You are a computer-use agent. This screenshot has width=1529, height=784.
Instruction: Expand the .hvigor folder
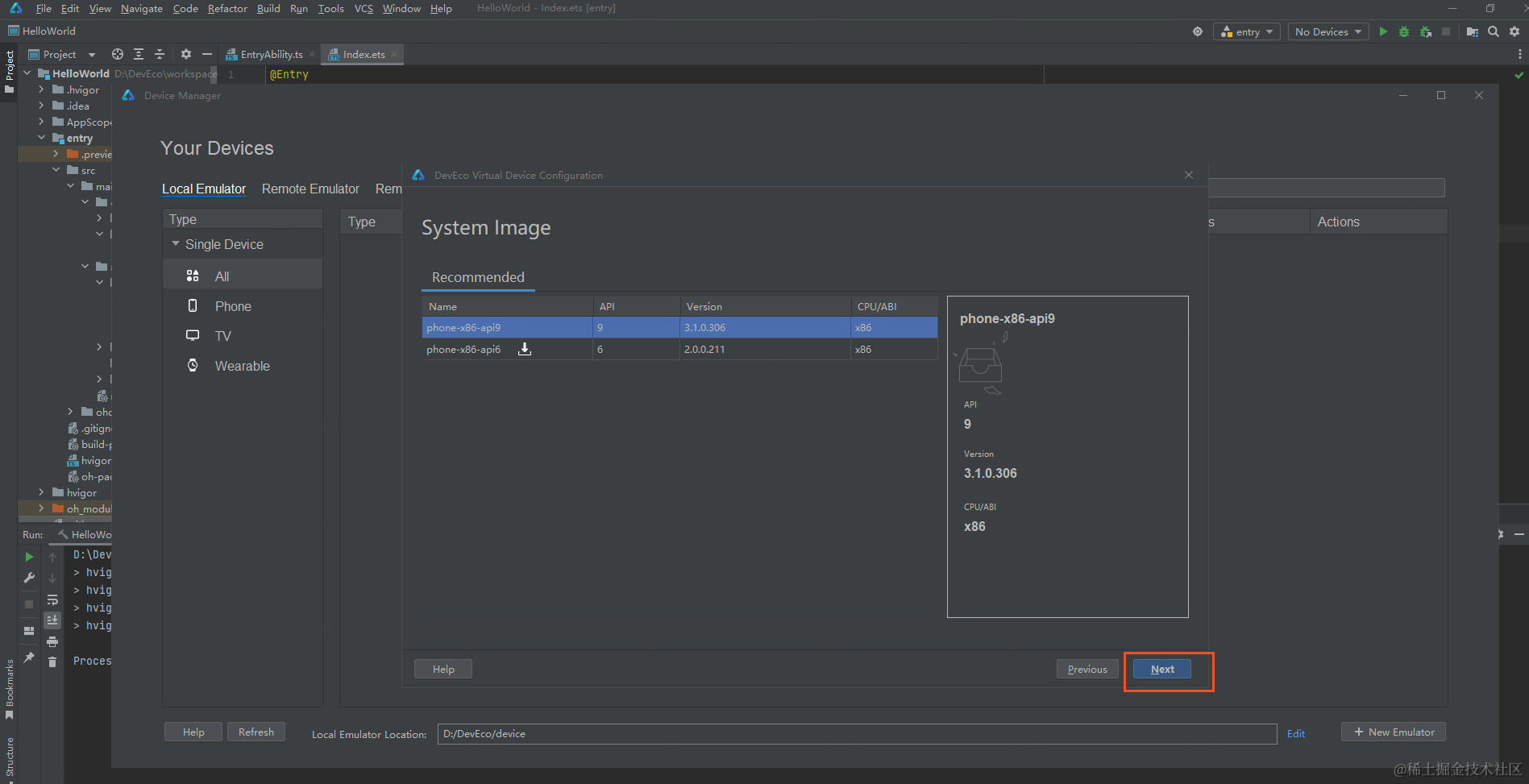tap(41, 89)
